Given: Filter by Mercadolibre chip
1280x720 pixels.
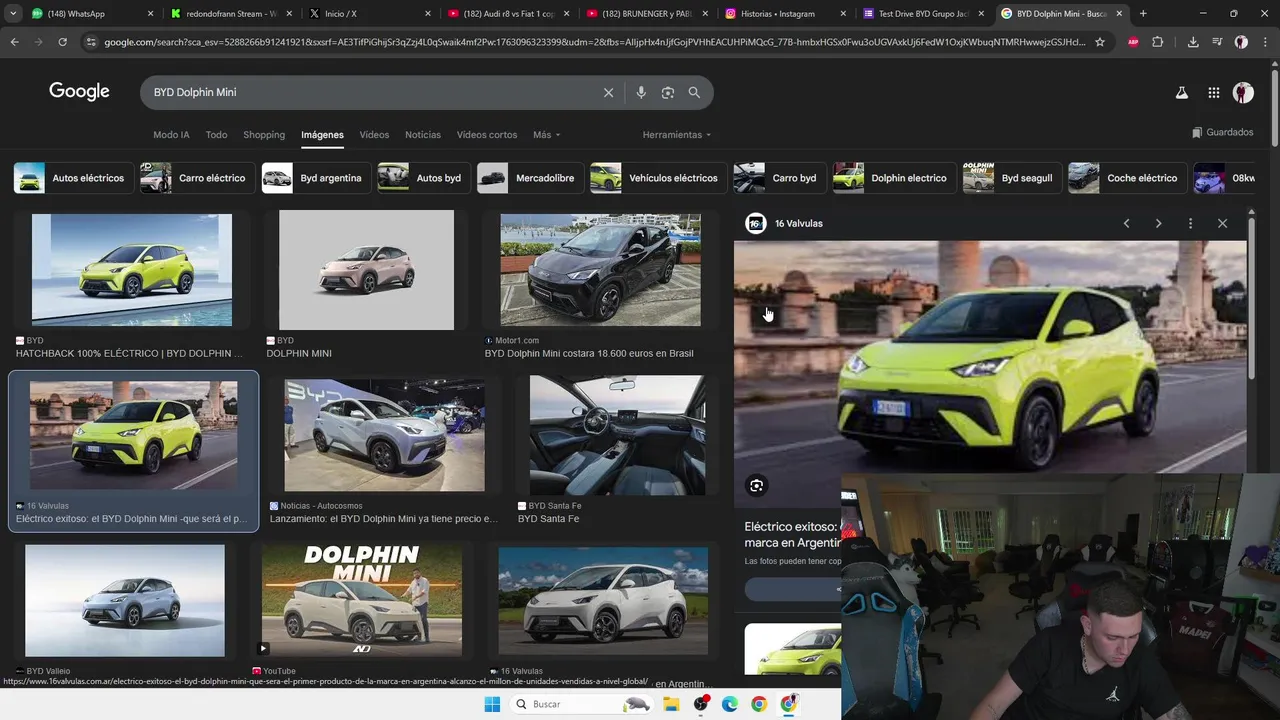Looking at the screenshot, I should click(x=529, y=178).
